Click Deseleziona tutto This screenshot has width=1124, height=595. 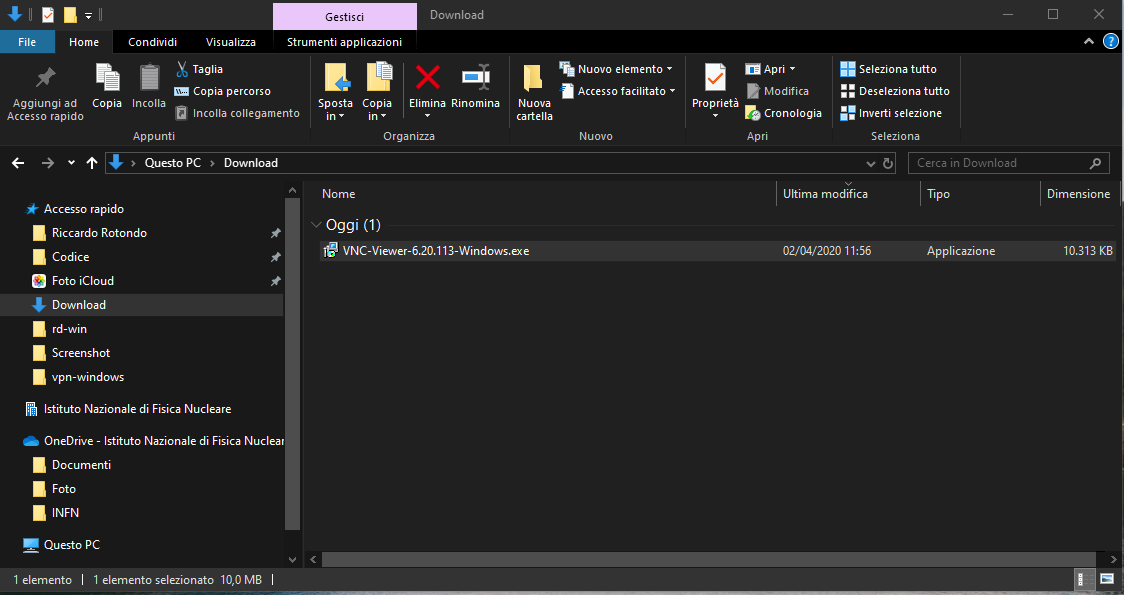[x=895, y=91]
